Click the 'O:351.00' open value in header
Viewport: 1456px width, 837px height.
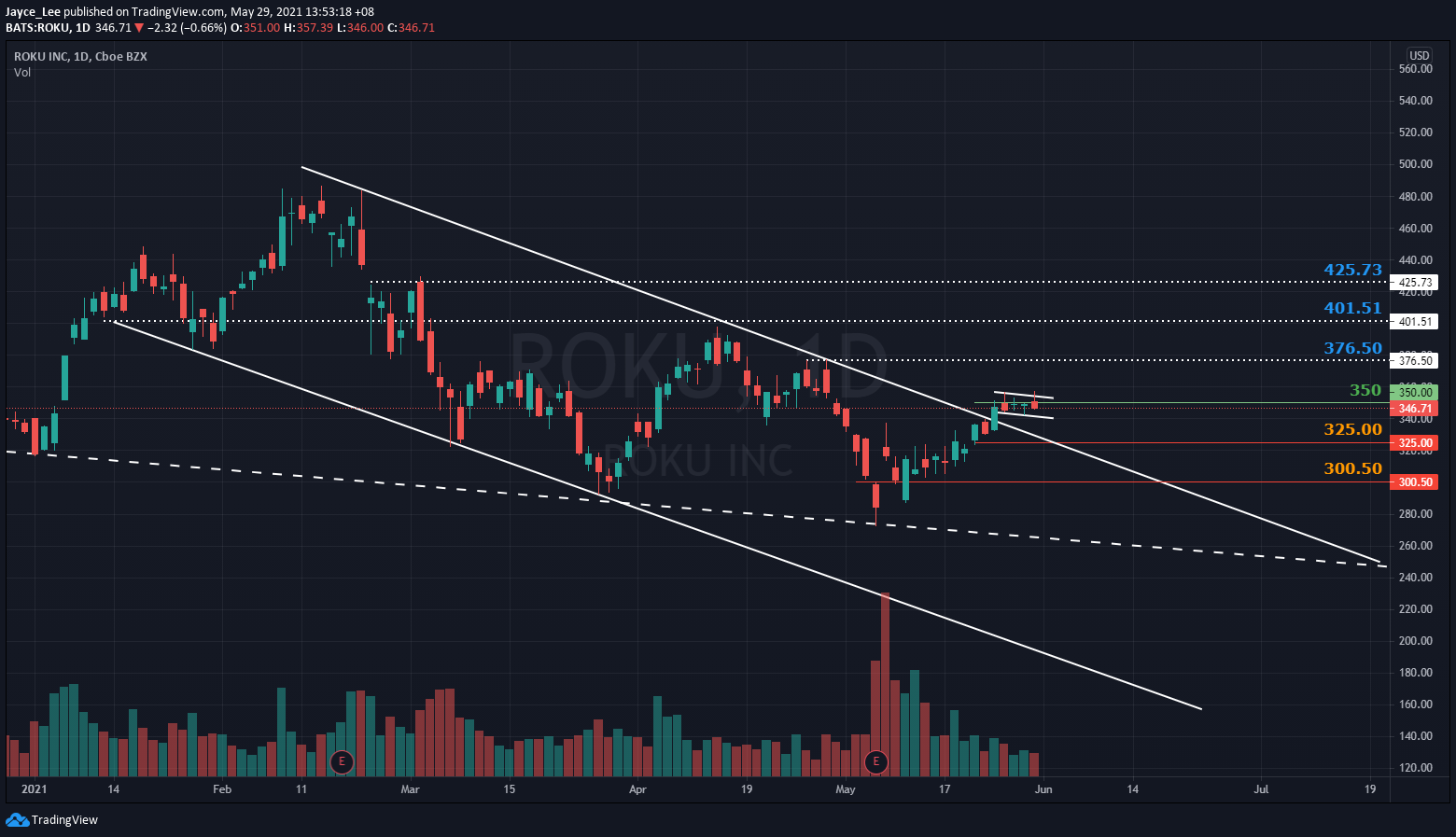[256, 28]
